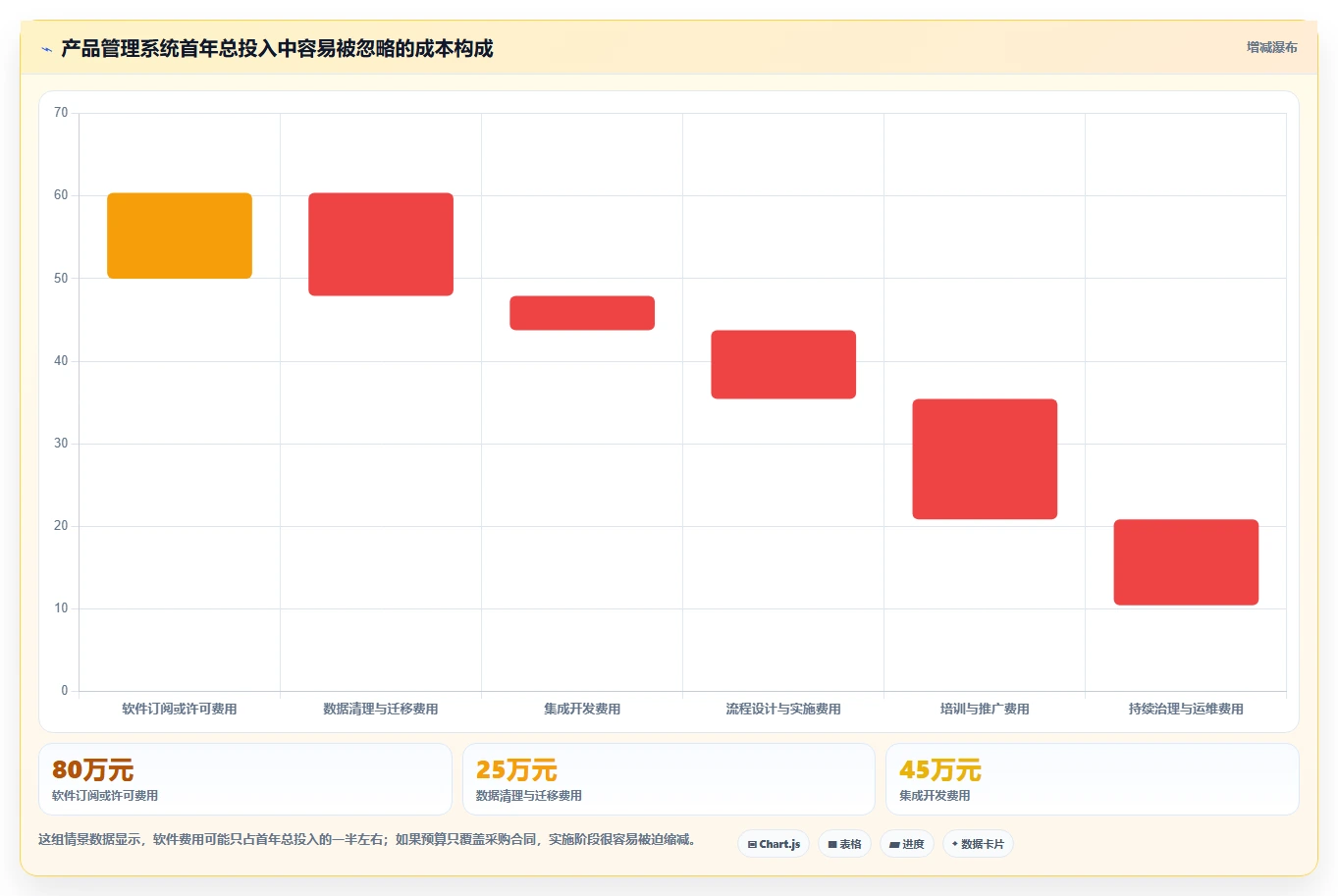1338x896 pixels.
Task: Click the red 流程设计与实施费用 bar
Action: point(783,364)
